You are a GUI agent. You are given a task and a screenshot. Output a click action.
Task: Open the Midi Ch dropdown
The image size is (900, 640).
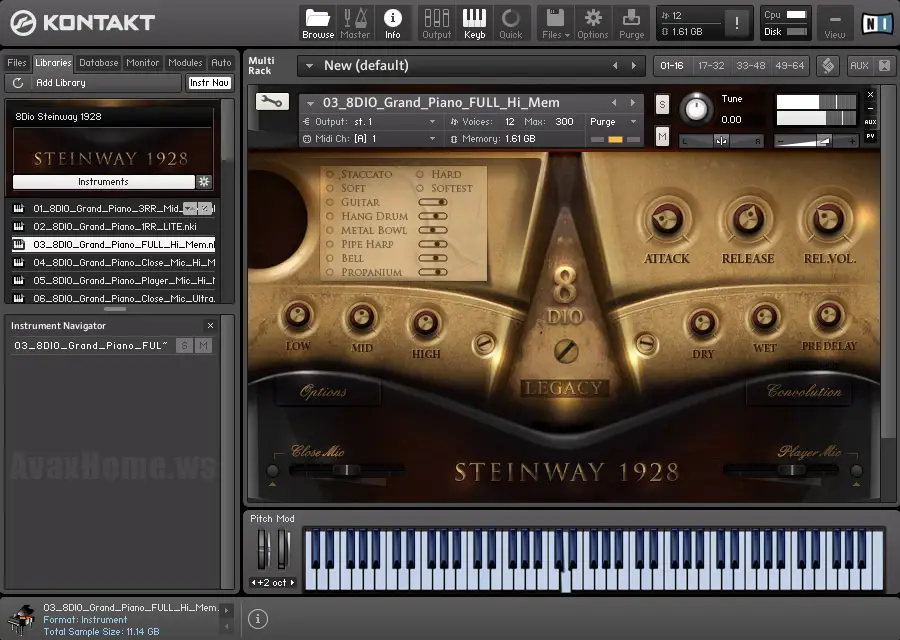(432, 139)
